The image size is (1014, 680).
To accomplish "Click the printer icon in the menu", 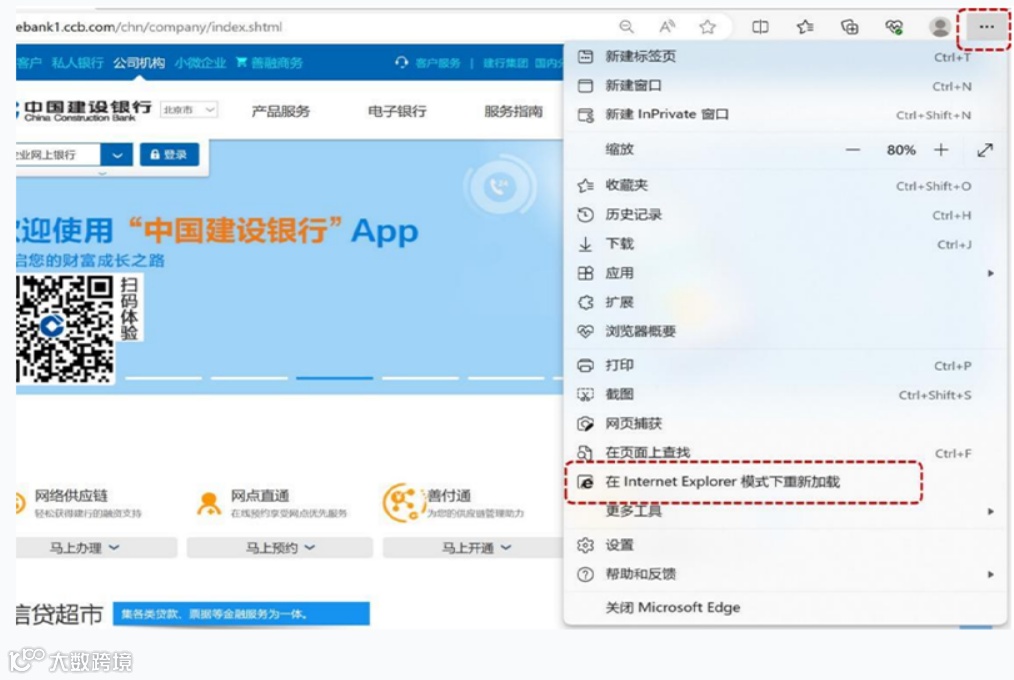I will point(585,366).
